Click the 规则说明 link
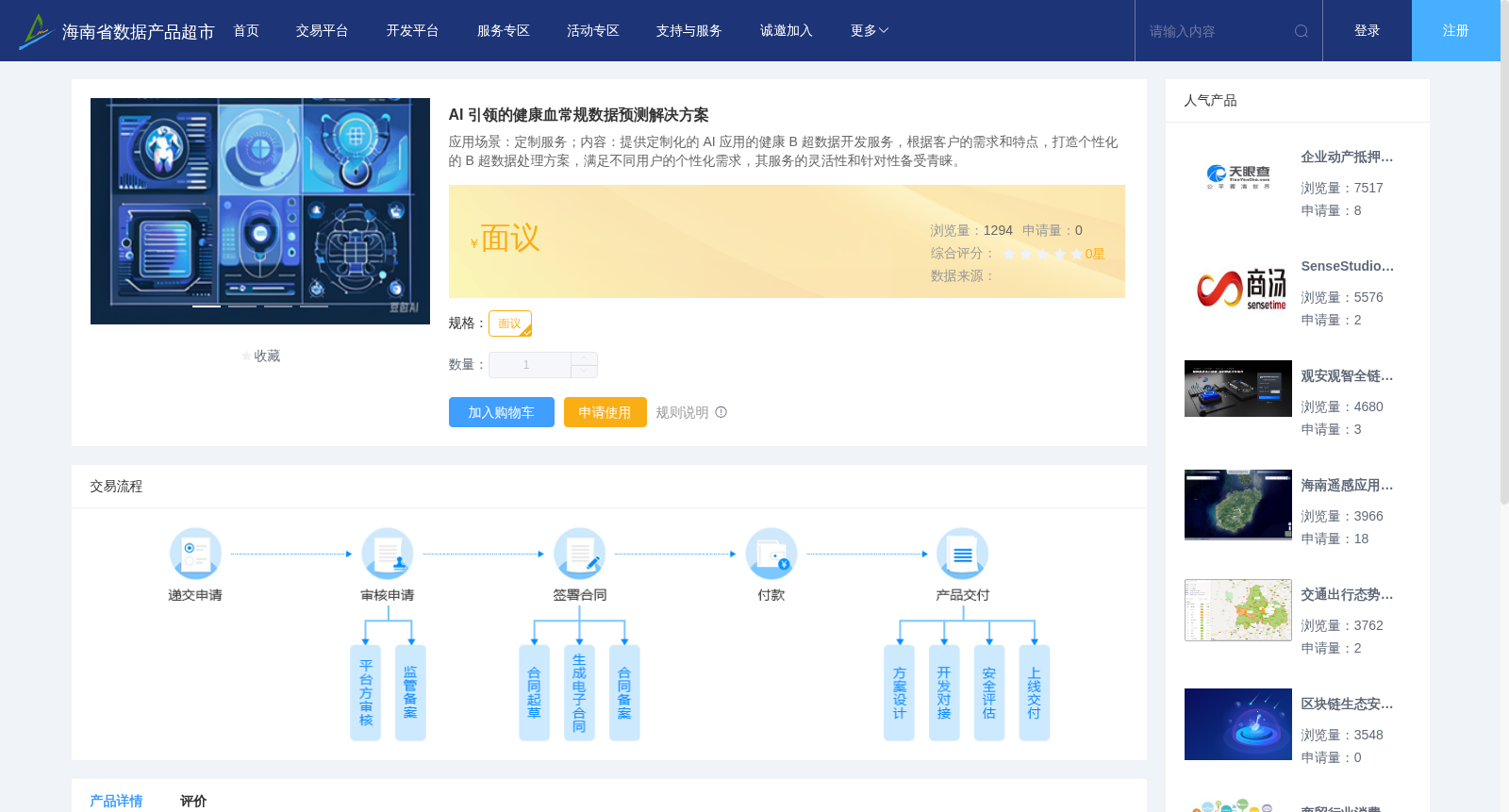 [x=682, y=412]
